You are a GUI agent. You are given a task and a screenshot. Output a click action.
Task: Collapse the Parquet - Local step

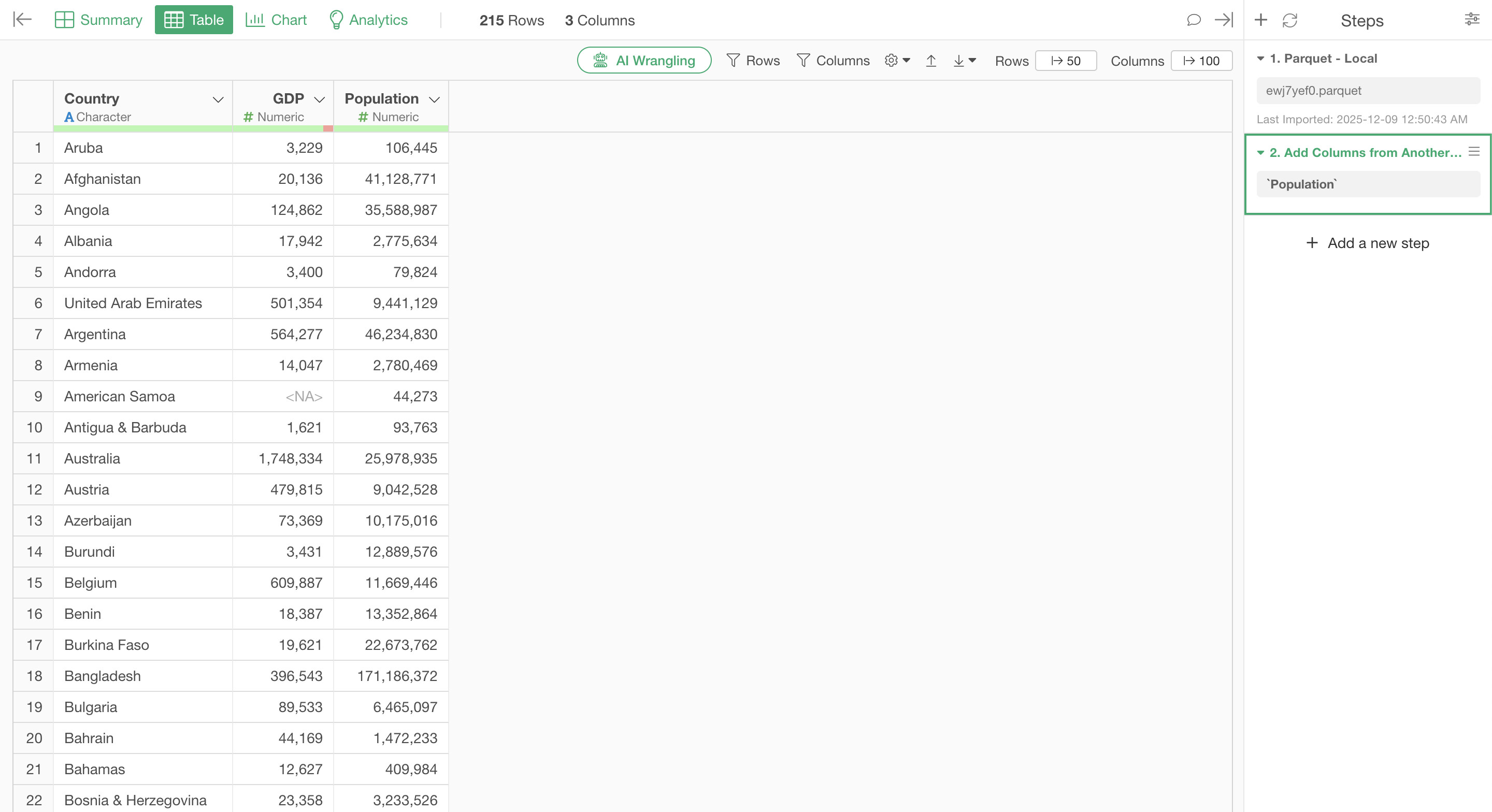[x=1260, y=59]
